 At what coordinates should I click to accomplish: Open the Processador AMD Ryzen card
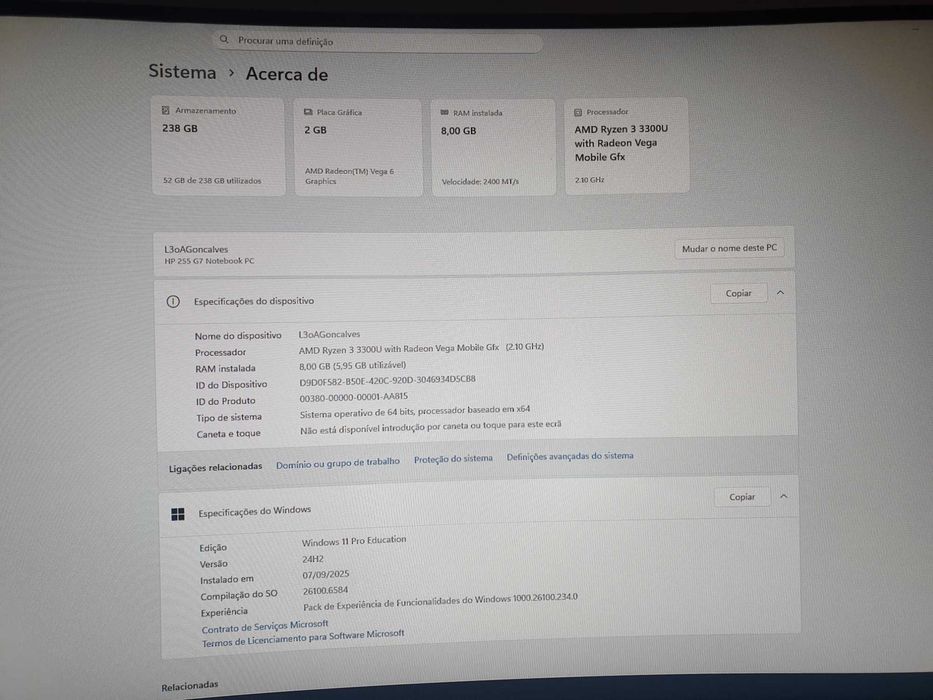coord(627,145)
